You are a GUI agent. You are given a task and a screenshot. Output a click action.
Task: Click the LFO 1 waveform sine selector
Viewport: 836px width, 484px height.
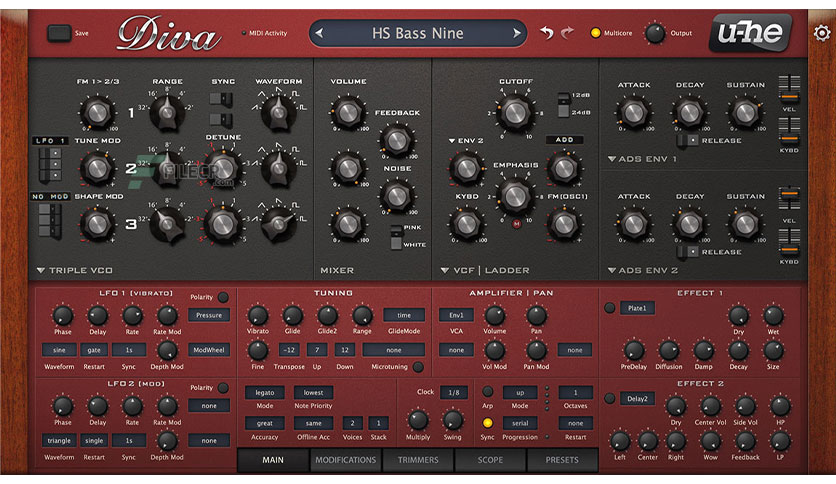click(59, 350)
